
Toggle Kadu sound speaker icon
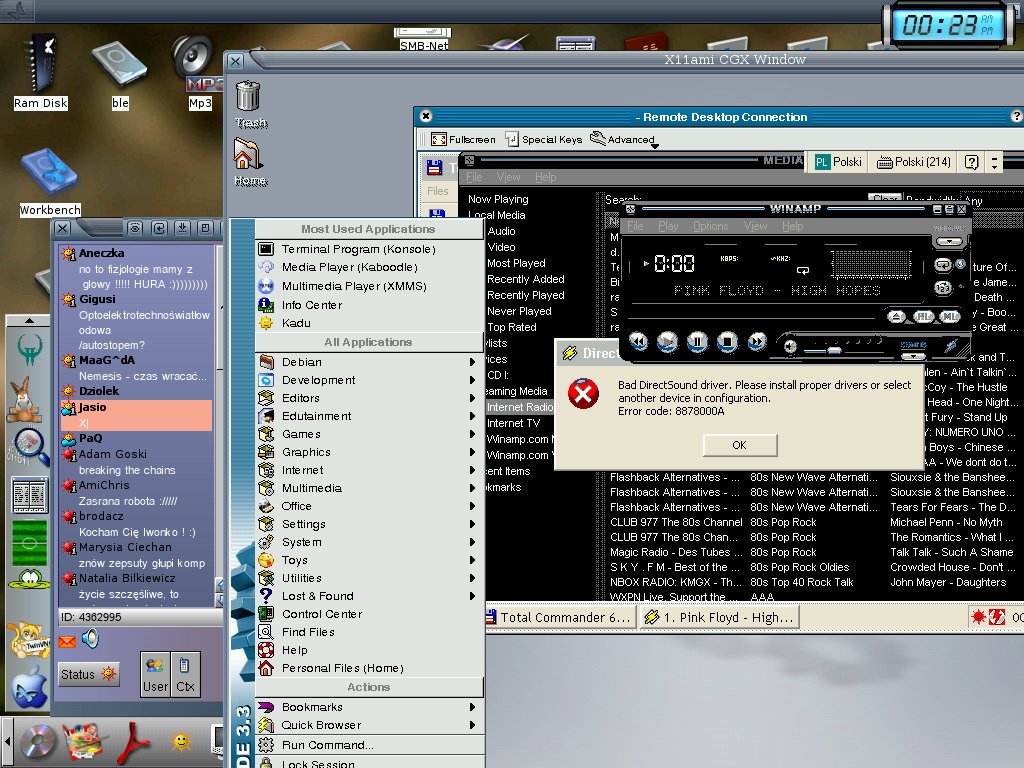pos(91,639)
